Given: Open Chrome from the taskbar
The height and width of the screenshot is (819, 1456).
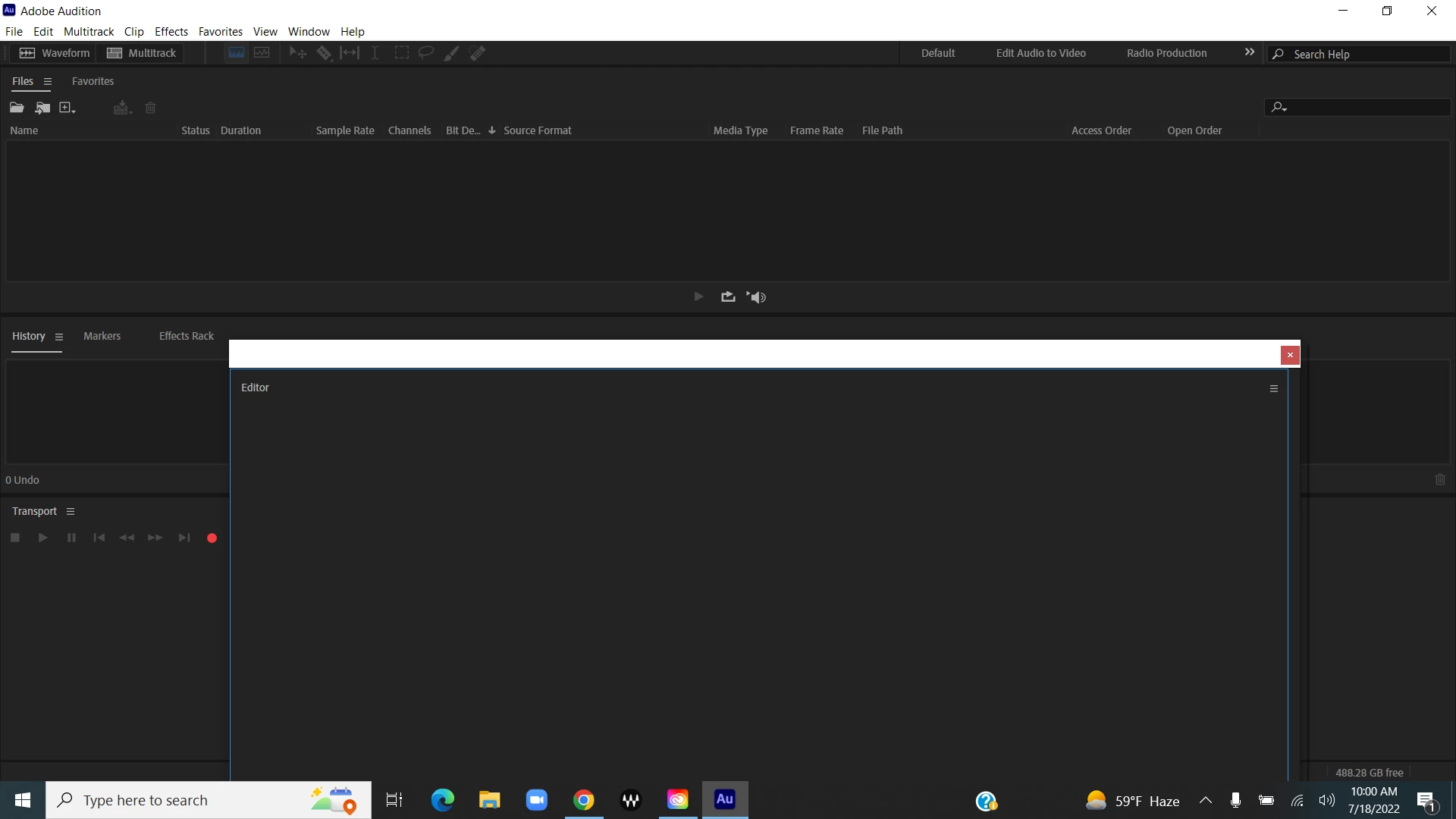Looking at the screenshot, I should tap(584, 800).
